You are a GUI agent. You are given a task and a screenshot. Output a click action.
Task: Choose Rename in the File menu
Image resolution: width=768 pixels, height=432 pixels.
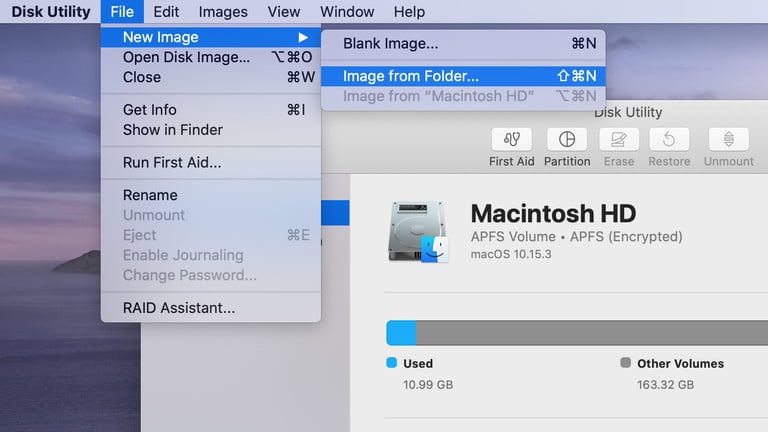coord(211,195)
